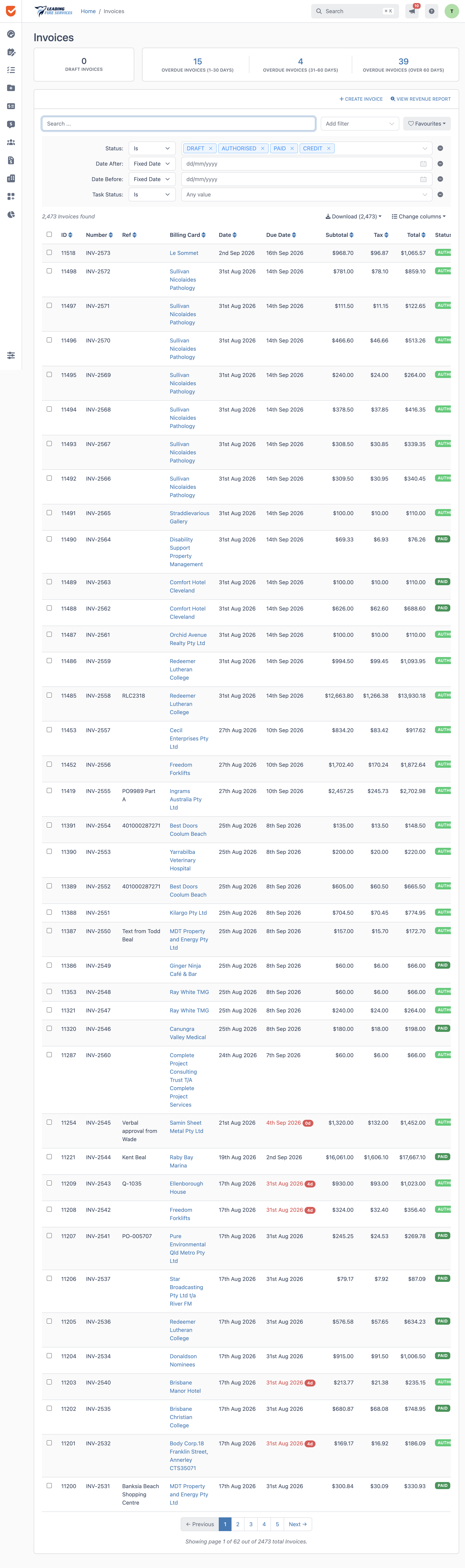
Task: Open the dashboard gauge icon in sidebar
Action: coord(11,34)
